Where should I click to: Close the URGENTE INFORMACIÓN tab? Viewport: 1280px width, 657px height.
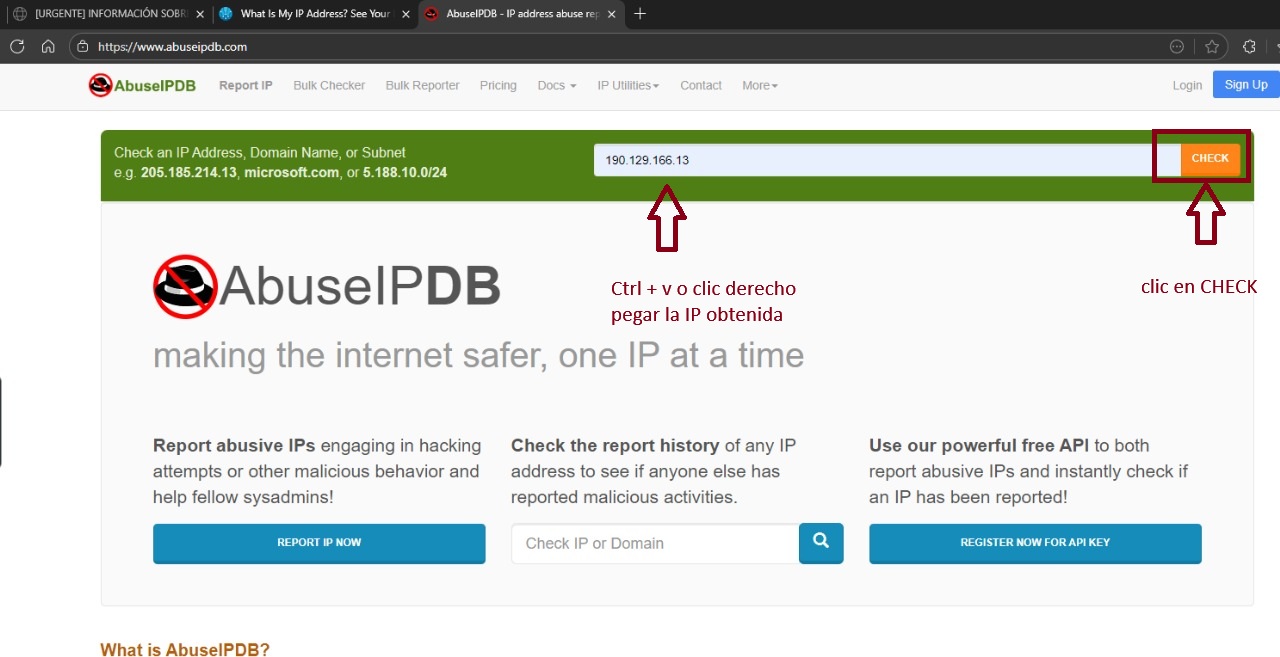[199, 14]
